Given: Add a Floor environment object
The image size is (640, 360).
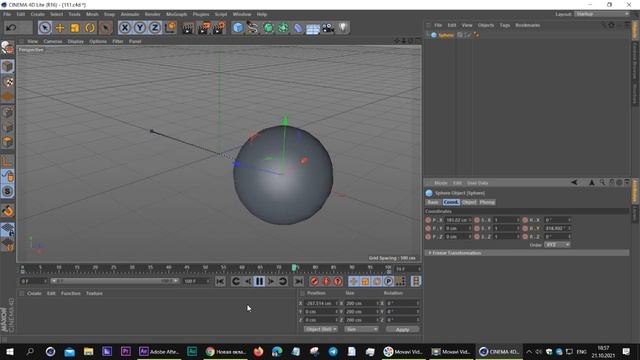Looking at the screenshot, I should click(313, 29).
